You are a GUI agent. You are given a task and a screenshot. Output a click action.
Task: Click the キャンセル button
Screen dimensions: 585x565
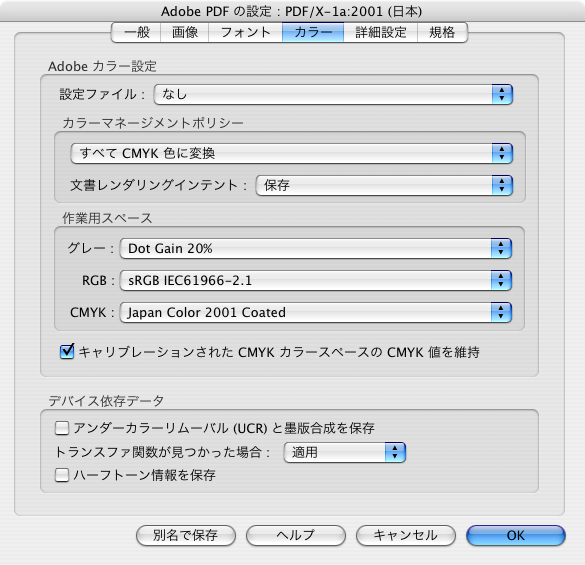coord(406,536)
